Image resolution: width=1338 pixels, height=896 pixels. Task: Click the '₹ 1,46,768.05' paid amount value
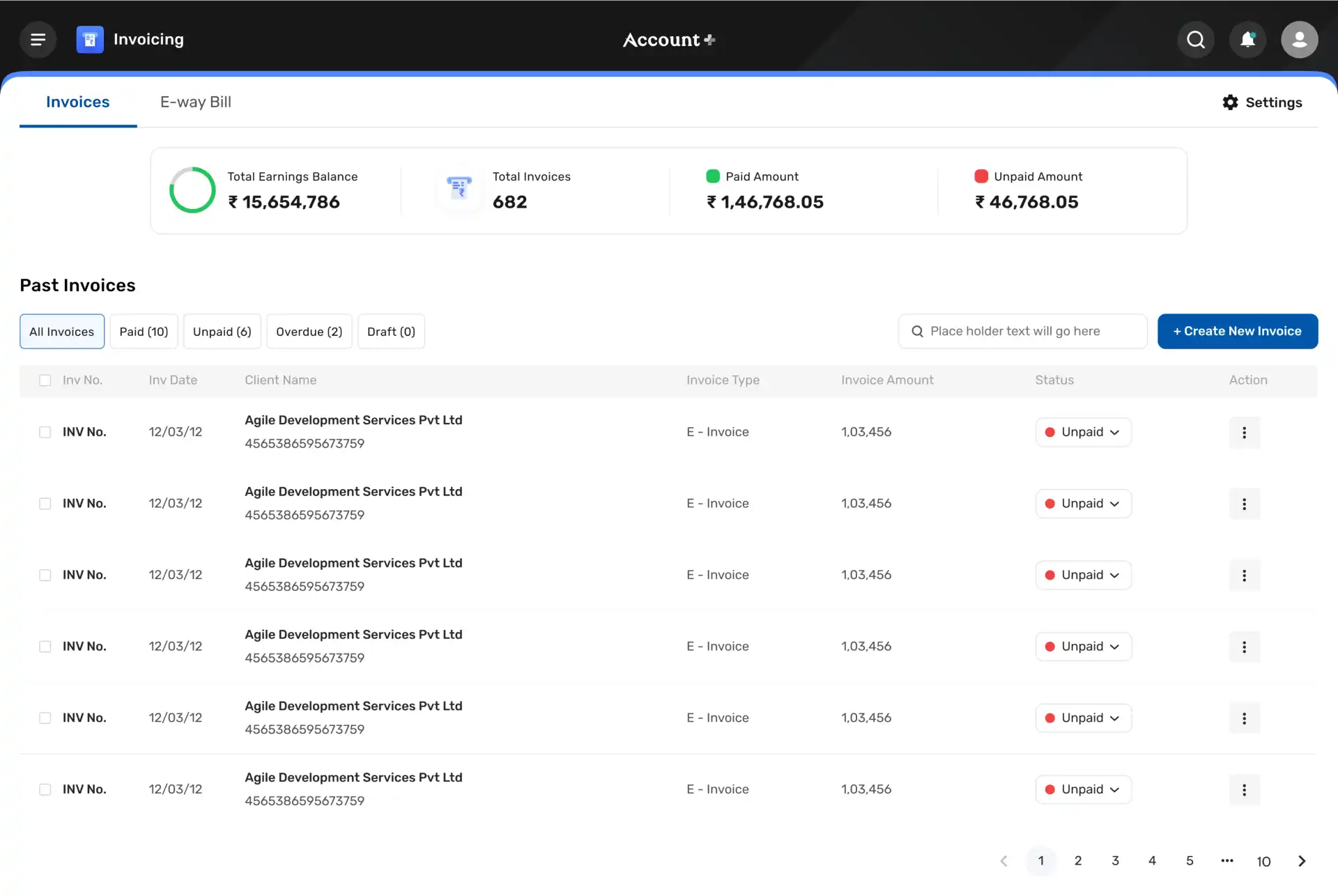coord(765,202)
